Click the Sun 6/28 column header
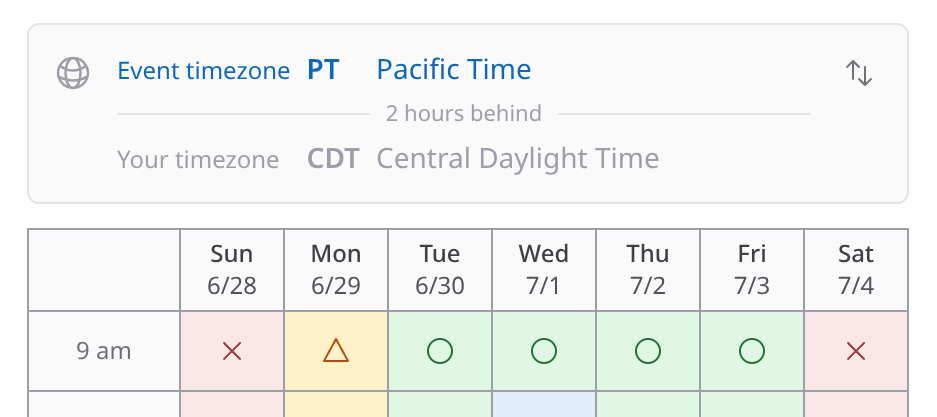This screenshot has width=937, height=417. click(232, 270)
